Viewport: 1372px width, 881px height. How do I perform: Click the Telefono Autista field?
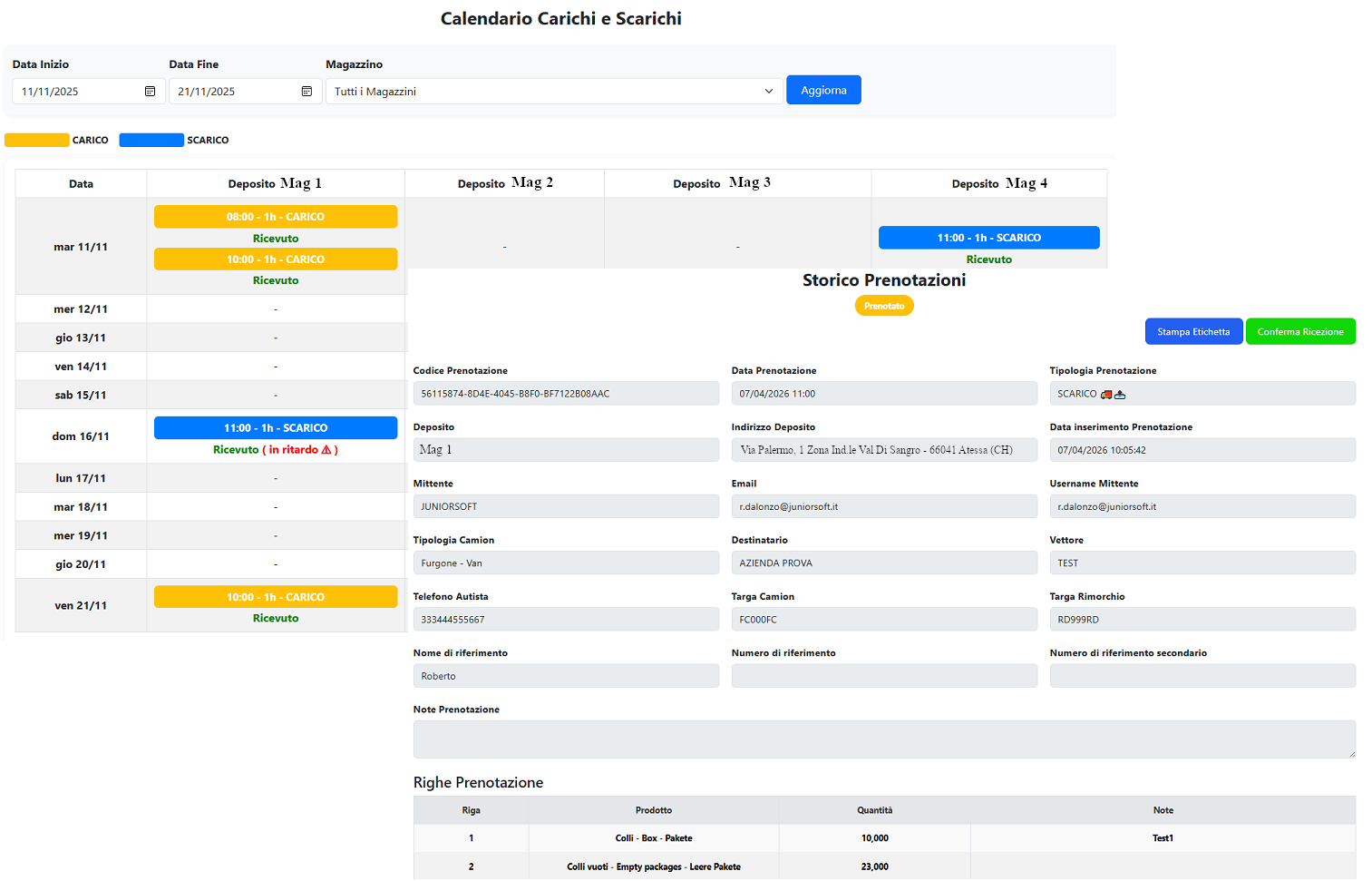click(x=566, y=620)
